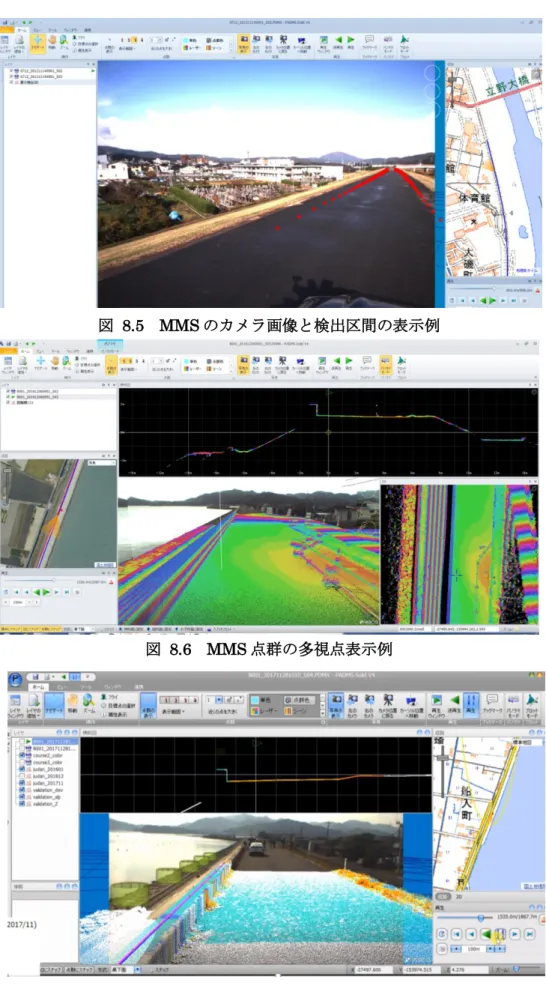
Task: Click 点群にステップ button in bottom status bar
Action: (x=79, y=969)
